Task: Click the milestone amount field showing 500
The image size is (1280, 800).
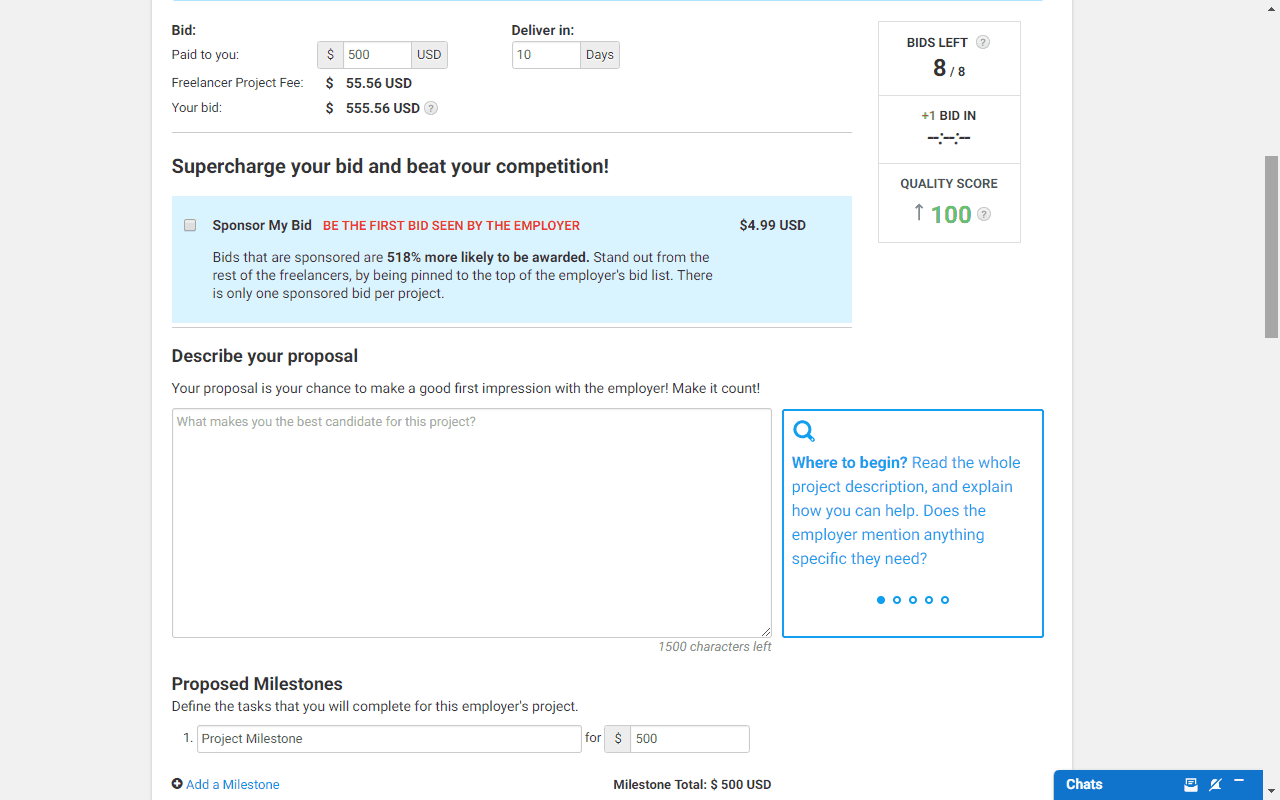Action: coord(689,739)
